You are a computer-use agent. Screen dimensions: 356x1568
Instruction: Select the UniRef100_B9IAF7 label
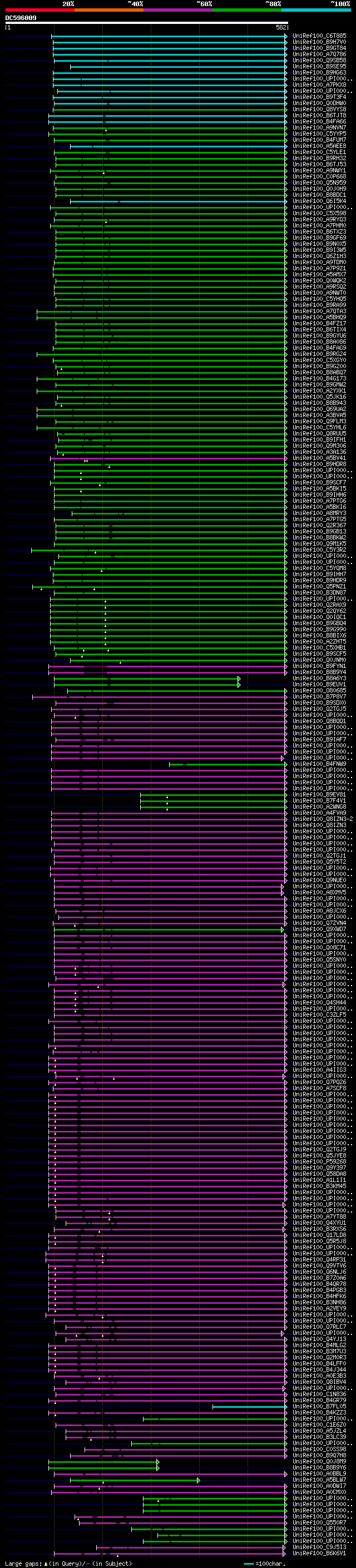[x=319, y=740]
